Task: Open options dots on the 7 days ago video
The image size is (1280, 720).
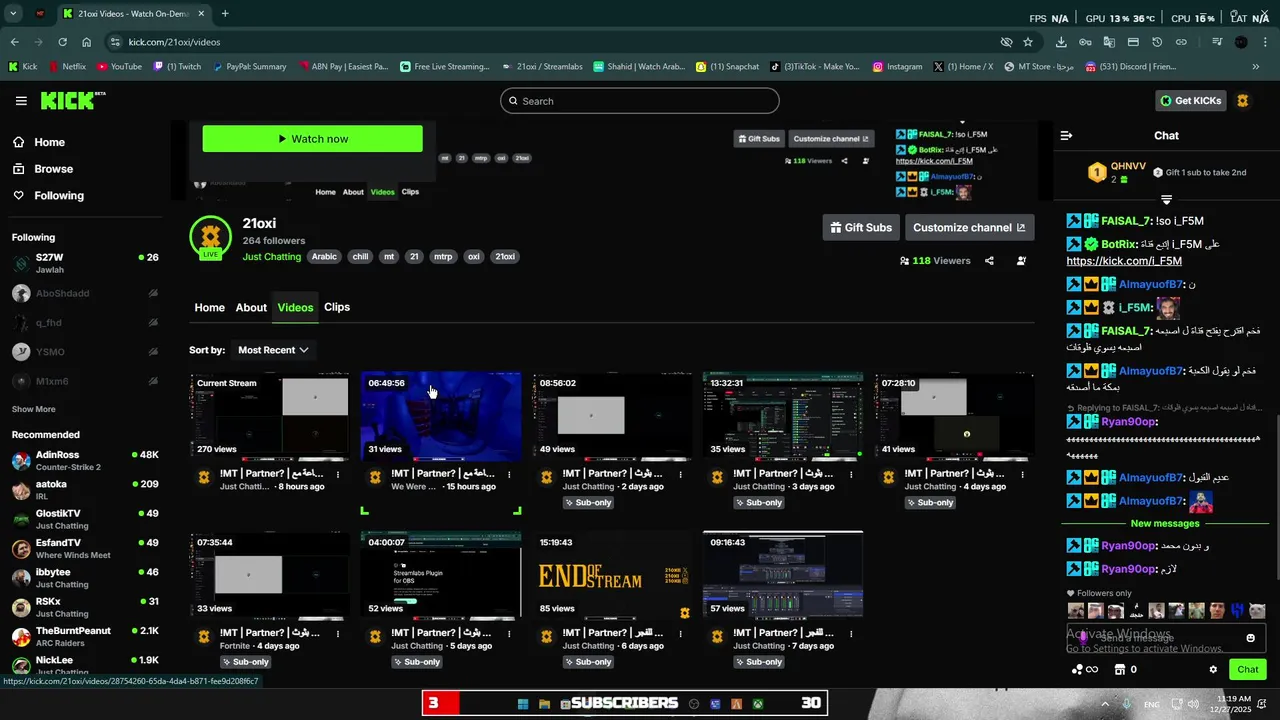Action: click(851, 634)
